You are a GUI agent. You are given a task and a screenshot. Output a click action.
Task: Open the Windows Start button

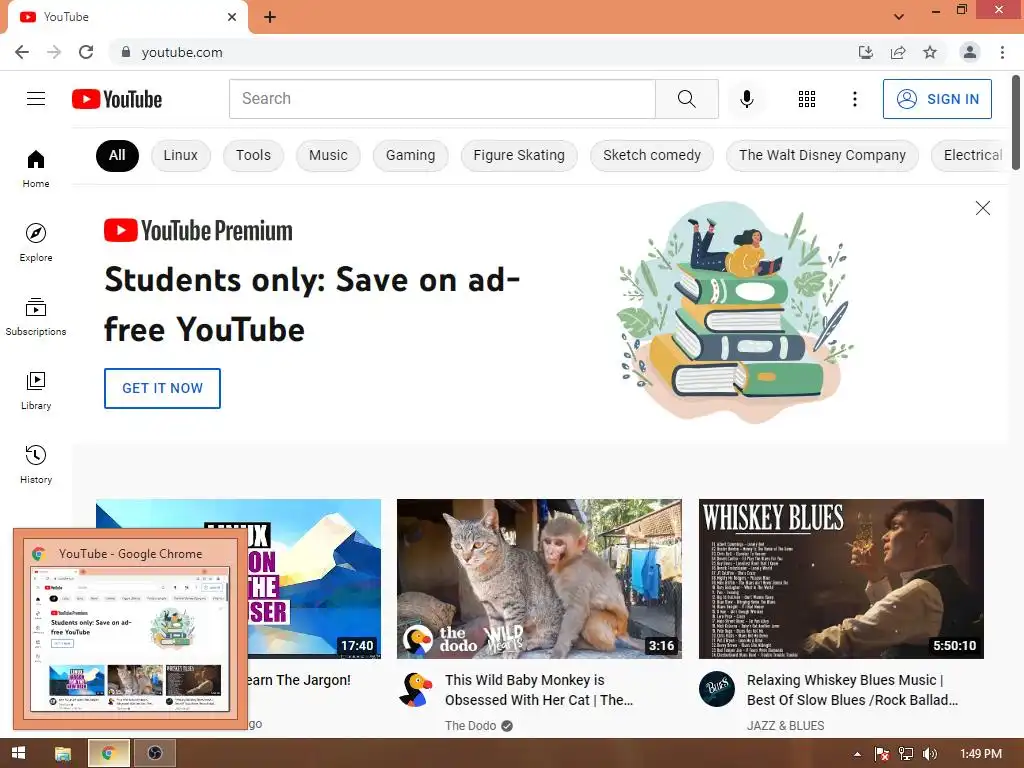tap(18, 754)
